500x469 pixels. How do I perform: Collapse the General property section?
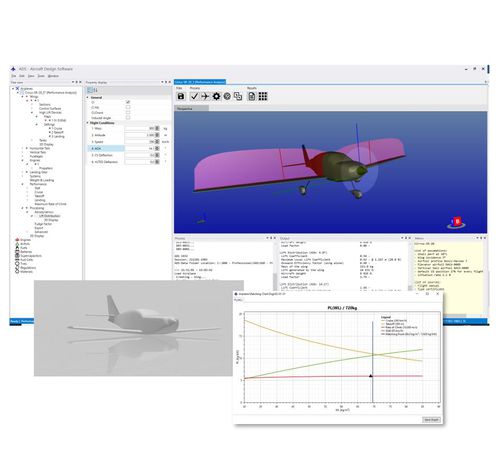click(x=88, y=98)
